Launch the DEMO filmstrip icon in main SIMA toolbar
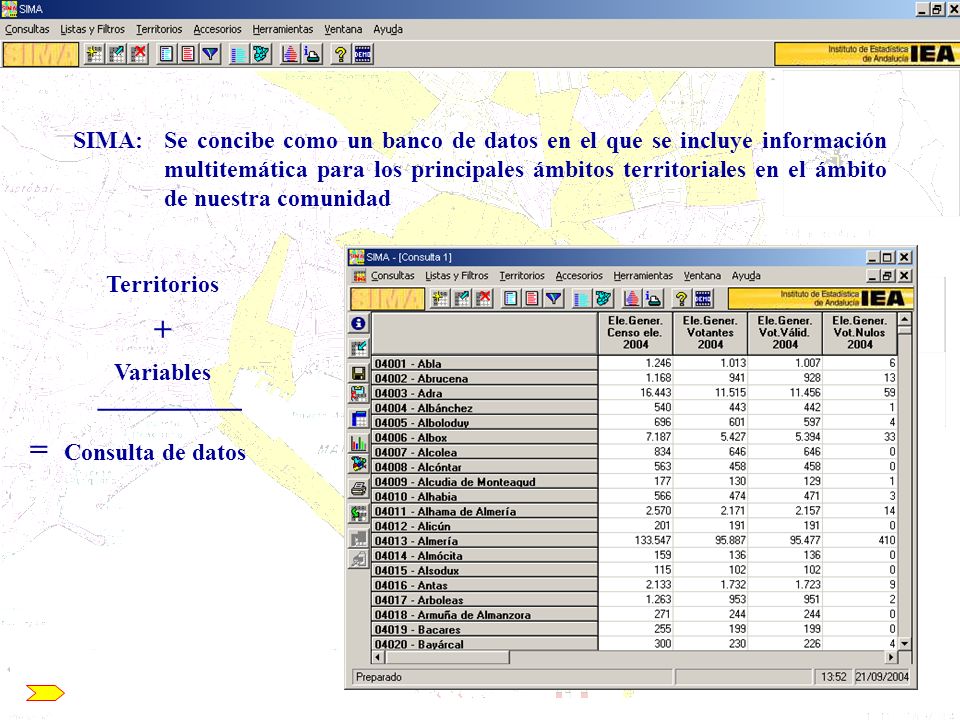 [362, 54]
